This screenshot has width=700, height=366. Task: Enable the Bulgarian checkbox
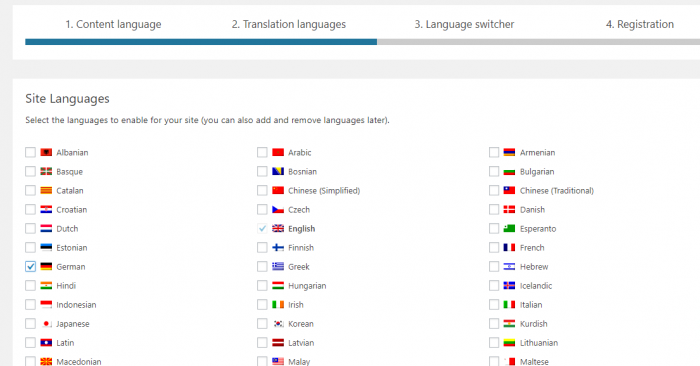pos(494,171)
